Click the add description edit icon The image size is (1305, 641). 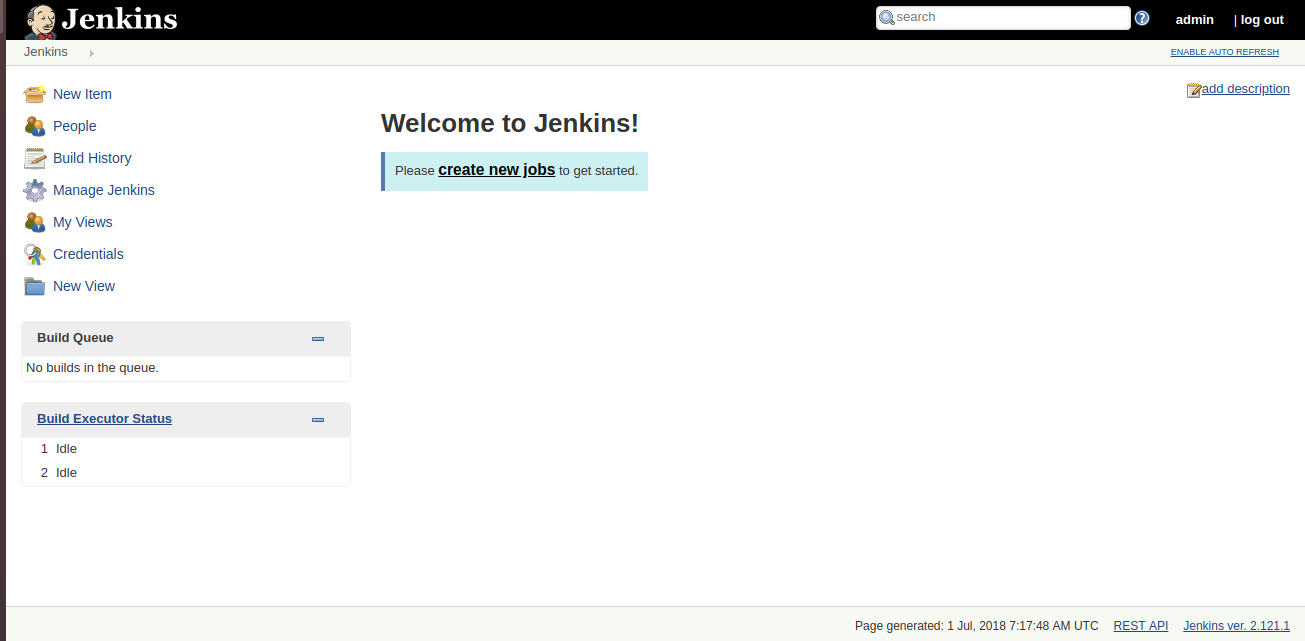point(1194,90)
